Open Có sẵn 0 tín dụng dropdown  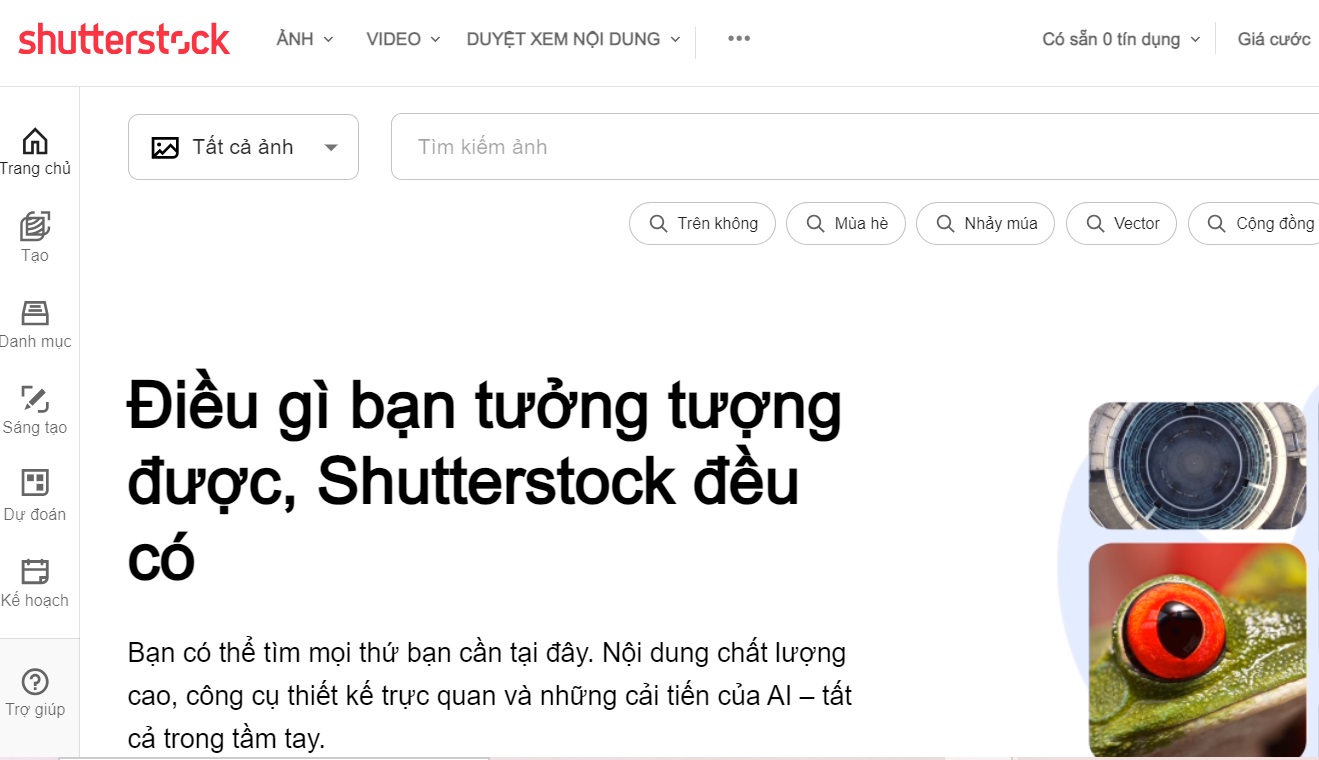click(1121, 39)
